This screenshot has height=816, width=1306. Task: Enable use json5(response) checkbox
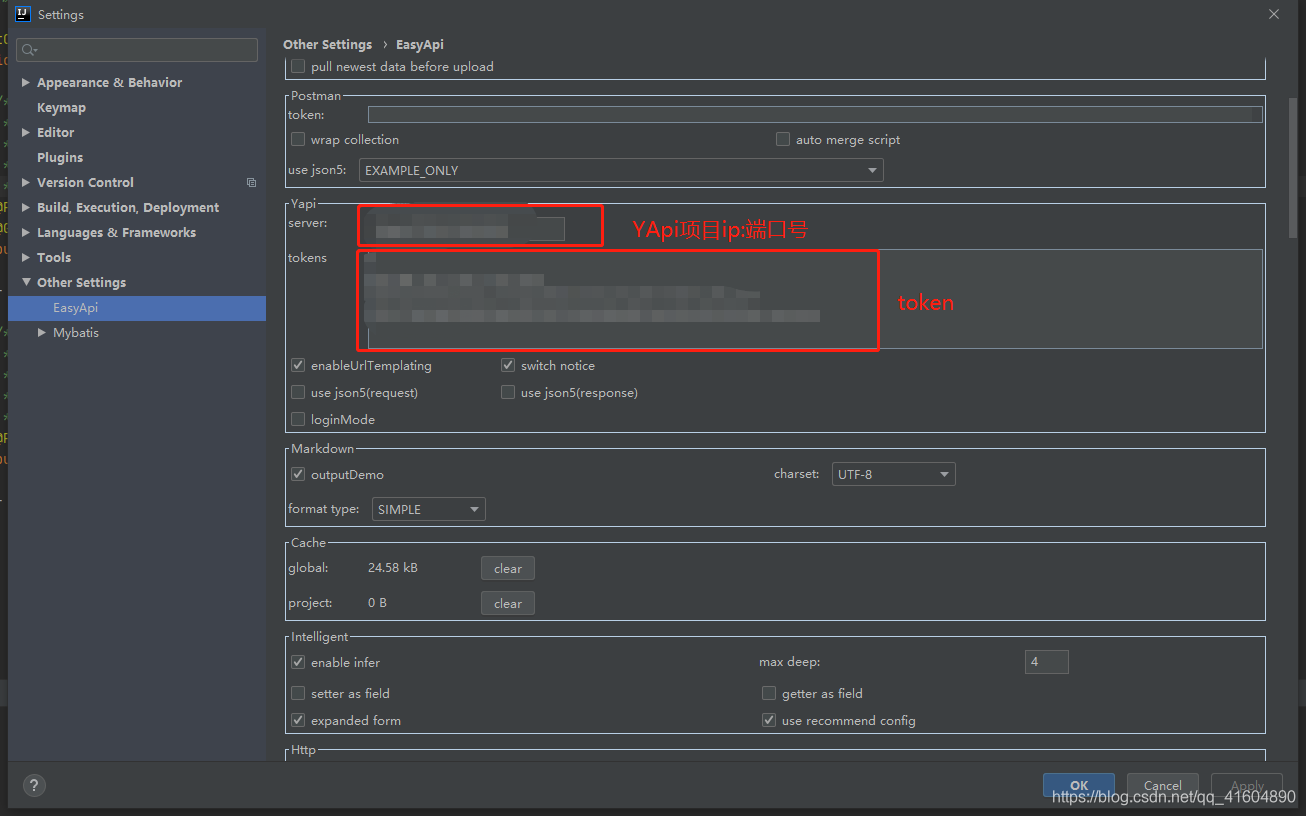click(x=508, y=393)
